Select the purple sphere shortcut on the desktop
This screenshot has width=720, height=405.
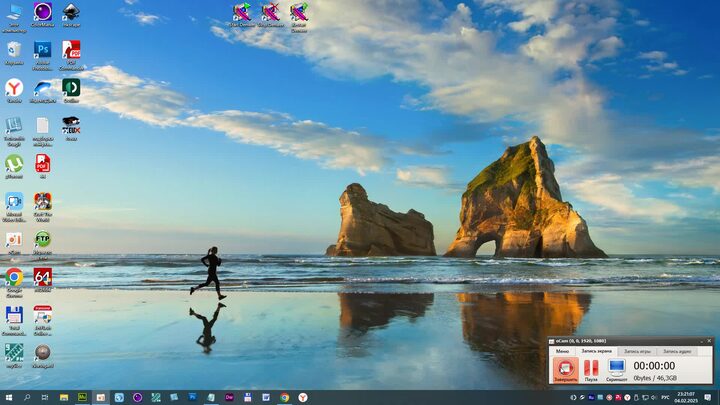coord(43,15)
